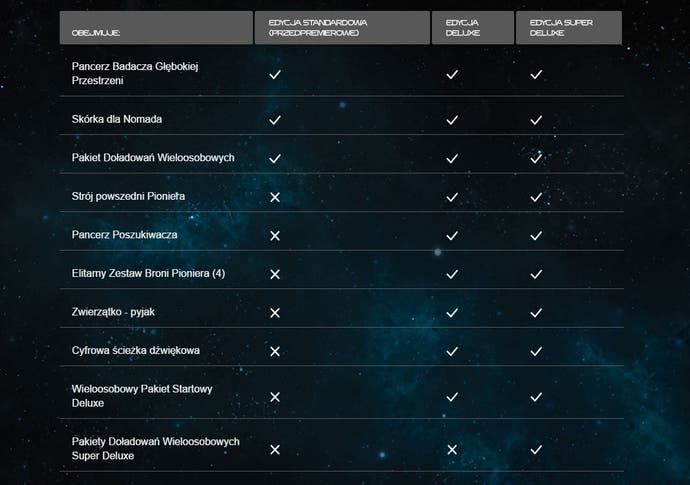Screen dimensions: 690x485
Task: Select the Edycja Super Deluxe column header
Action: (x=569, y=28)
